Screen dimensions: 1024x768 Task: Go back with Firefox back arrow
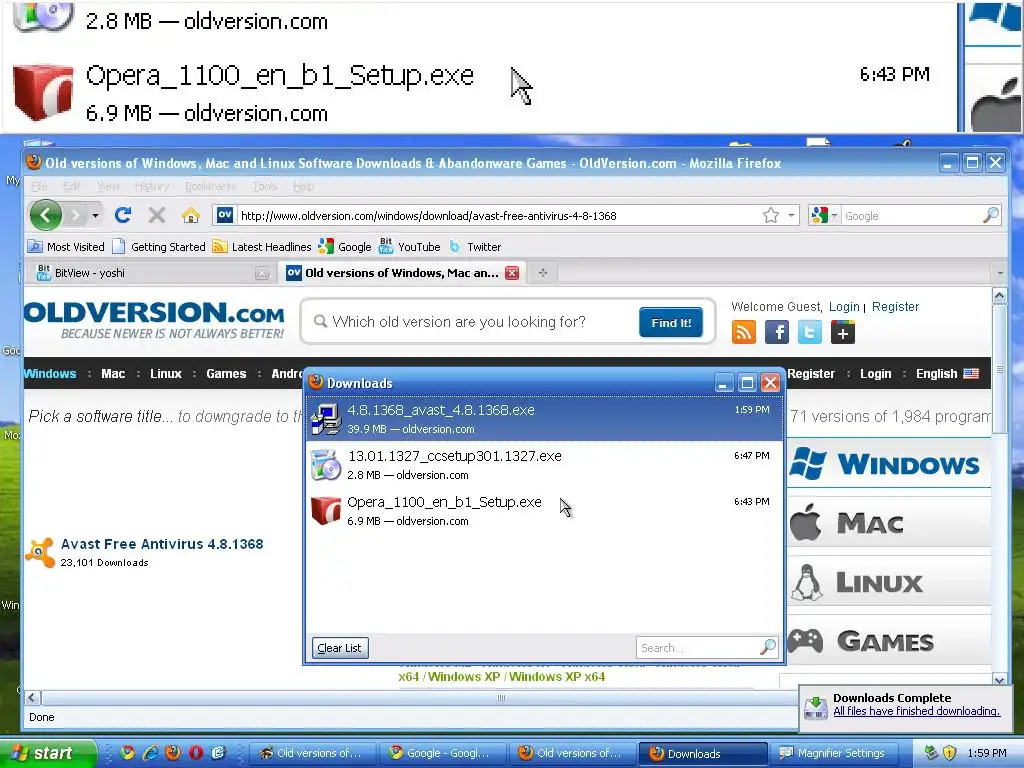pos(46,215)
